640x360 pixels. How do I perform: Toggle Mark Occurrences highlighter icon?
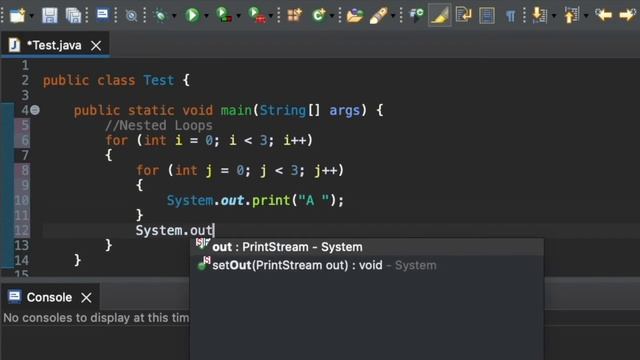(x=440, y=16)
